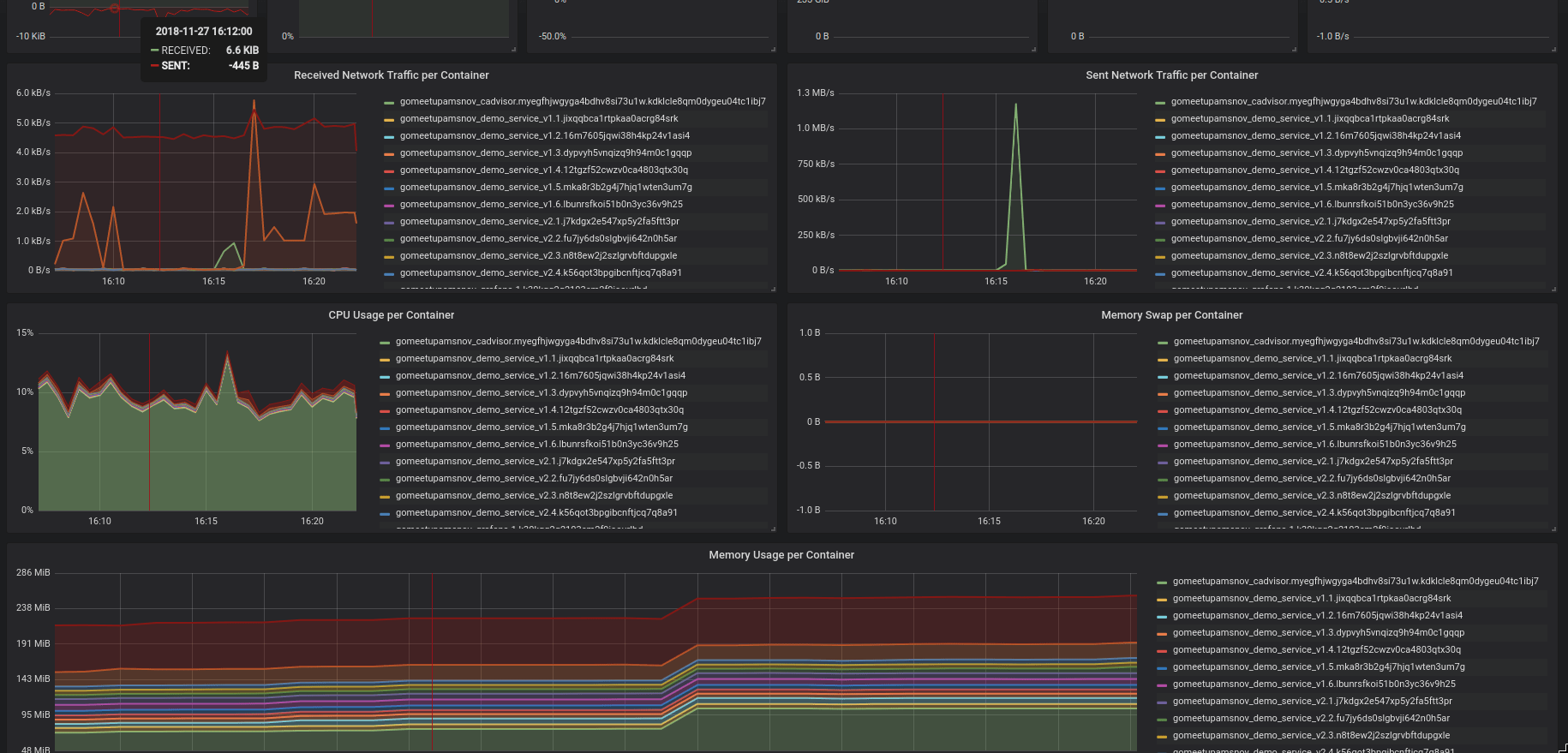Toggle cadvisor series in CPU Usage legend
This screenshot has width=1568, height=753.
click(x=578, y=341)
